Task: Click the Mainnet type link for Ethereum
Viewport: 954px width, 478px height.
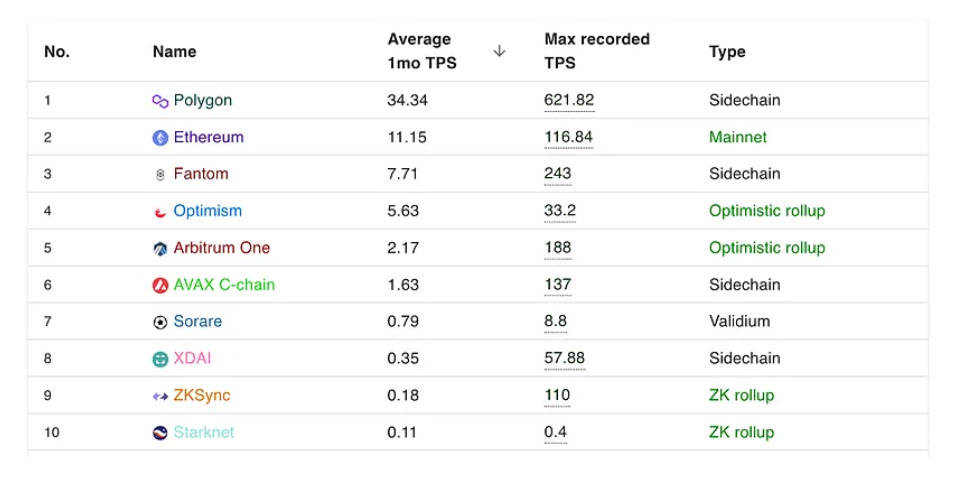Action: (738, 138)
